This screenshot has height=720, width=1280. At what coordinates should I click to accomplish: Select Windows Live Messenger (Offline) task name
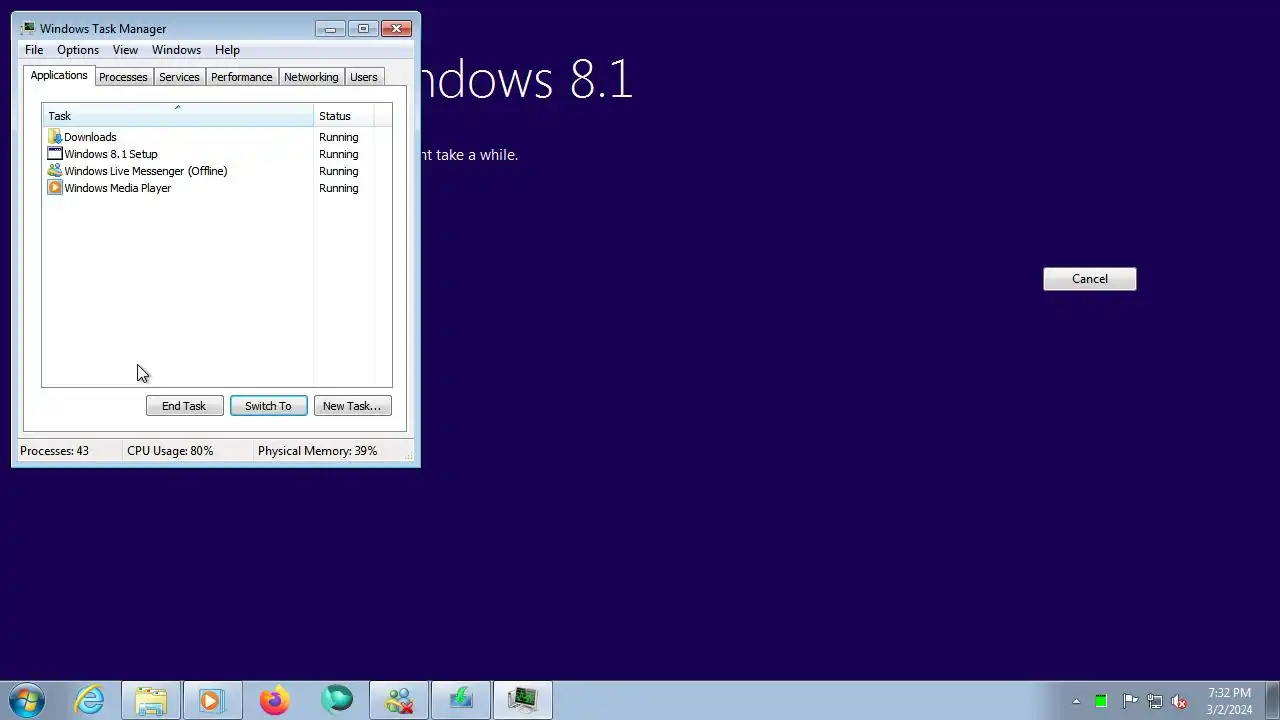(146, 171)
